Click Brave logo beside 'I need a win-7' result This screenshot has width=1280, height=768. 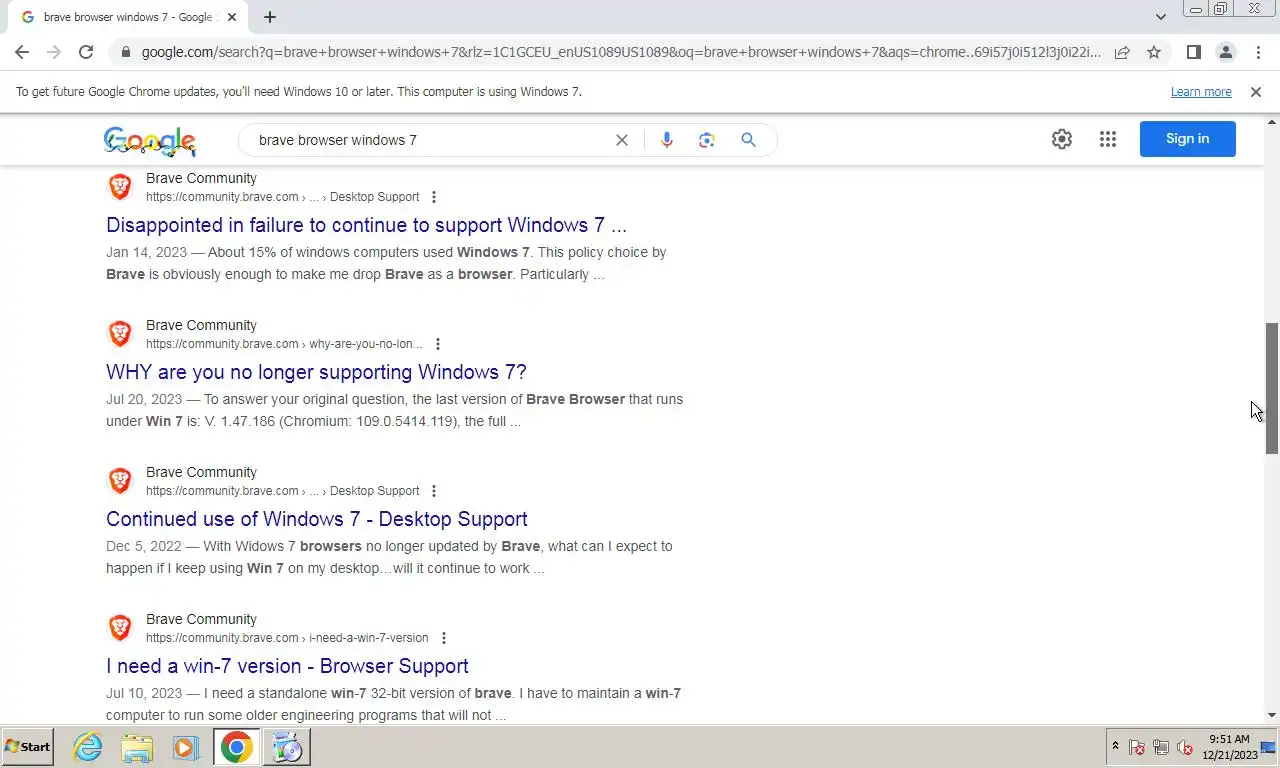tap(120, 628)
